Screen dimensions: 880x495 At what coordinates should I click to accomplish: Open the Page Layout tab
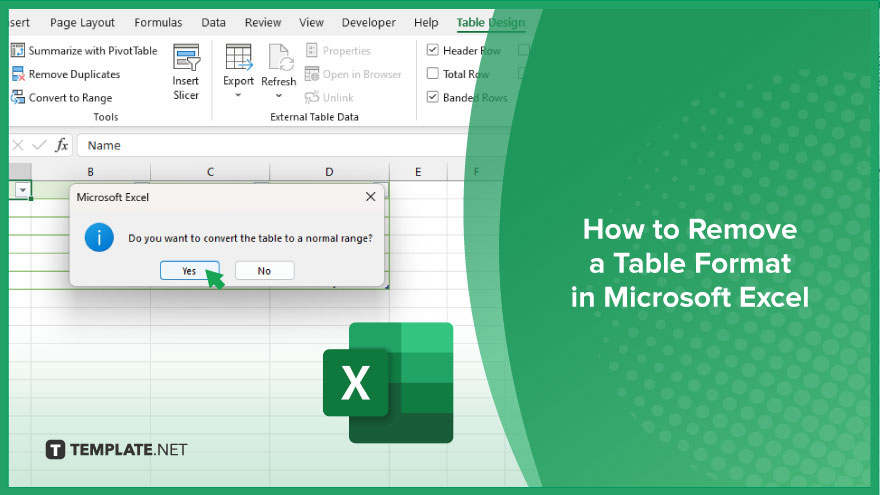coord(82,22)
